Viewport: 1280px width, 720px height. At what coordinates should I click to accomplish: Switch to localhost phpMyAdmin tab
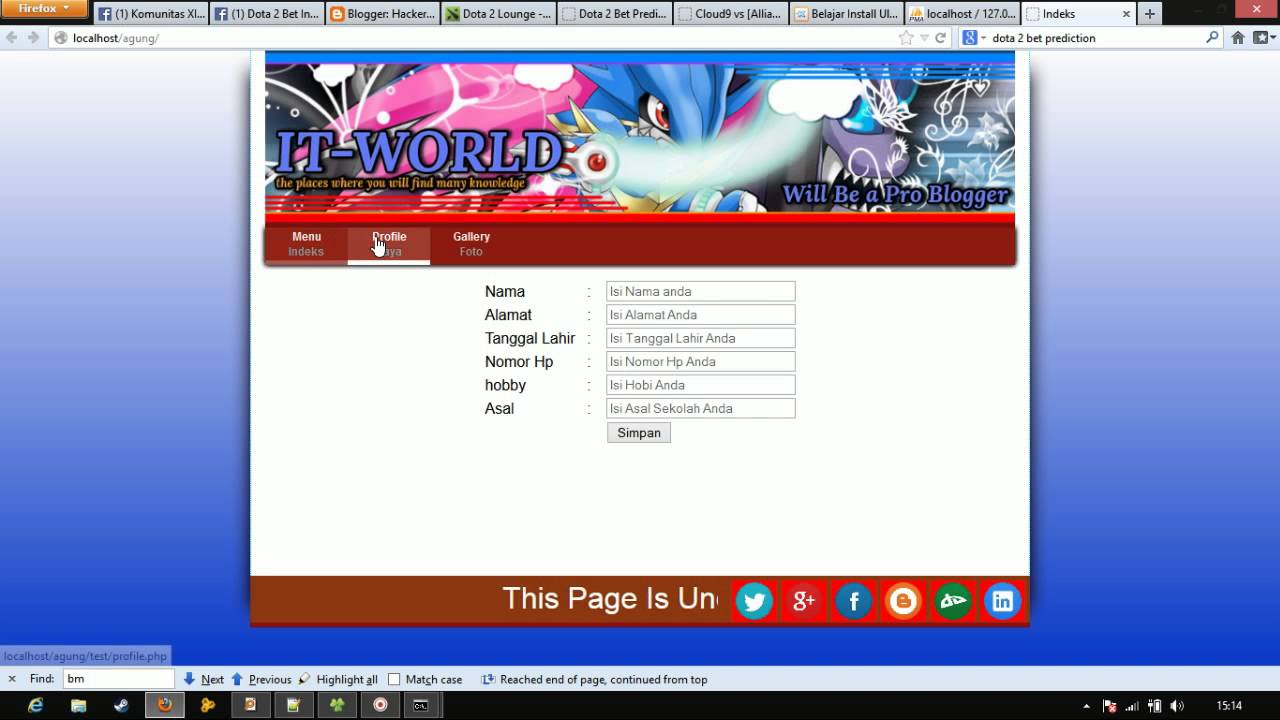(x=963, y=14)
